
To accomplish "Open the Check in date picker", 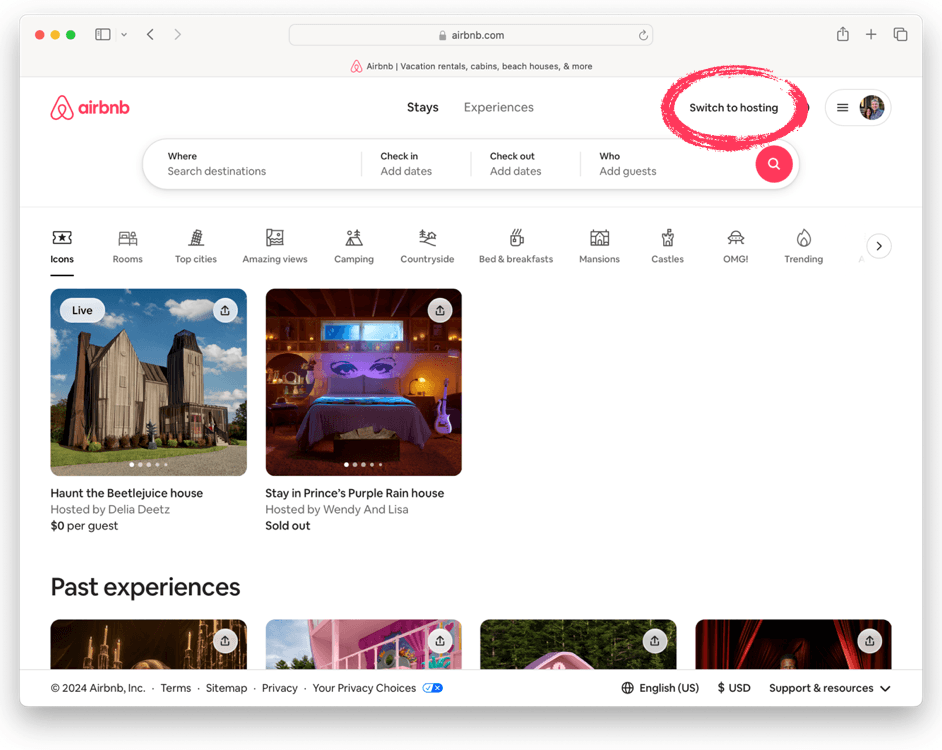I will tap(415, 164).
